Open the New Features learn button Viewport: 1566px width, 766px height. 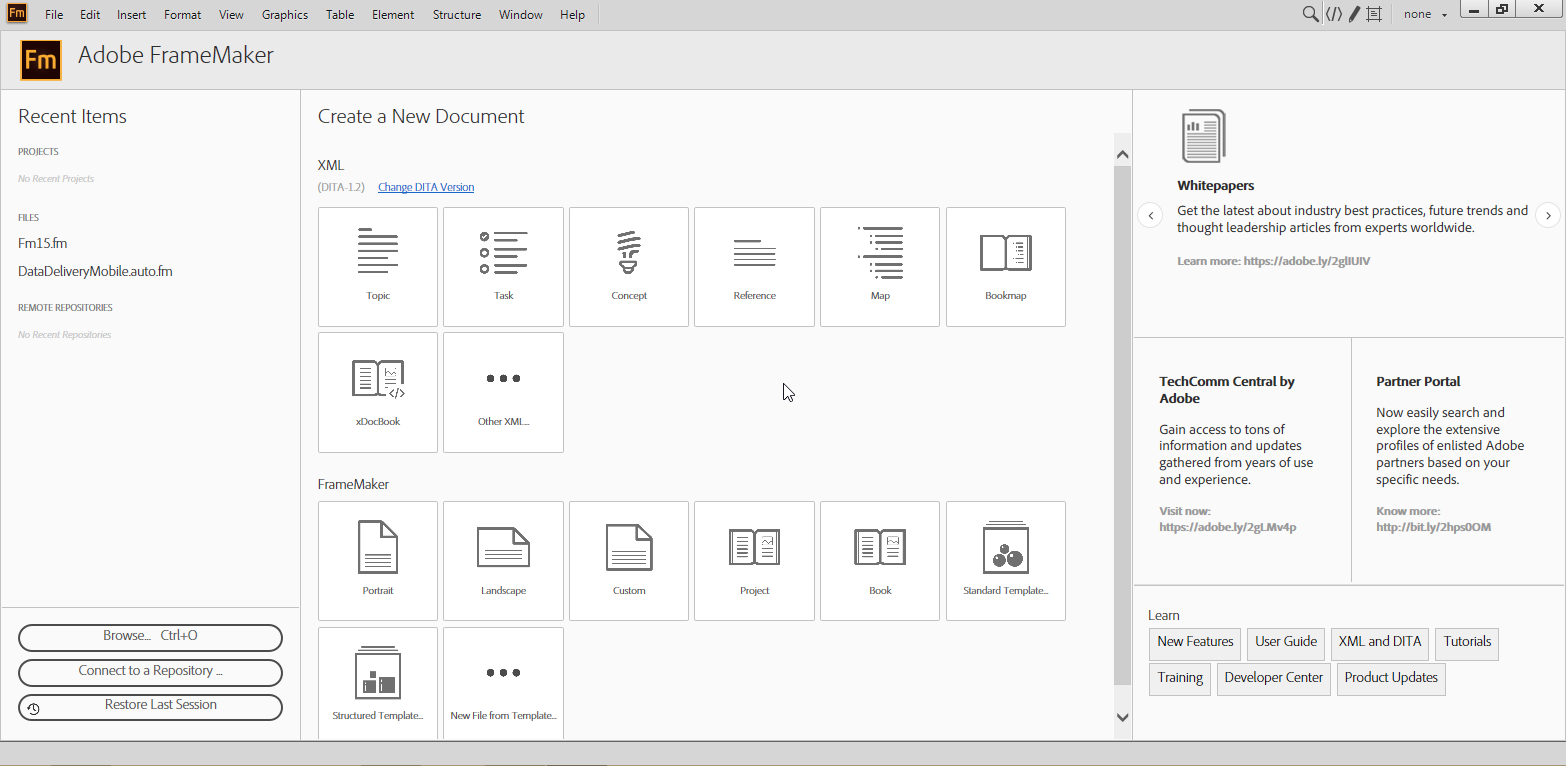pos(1195,643)
